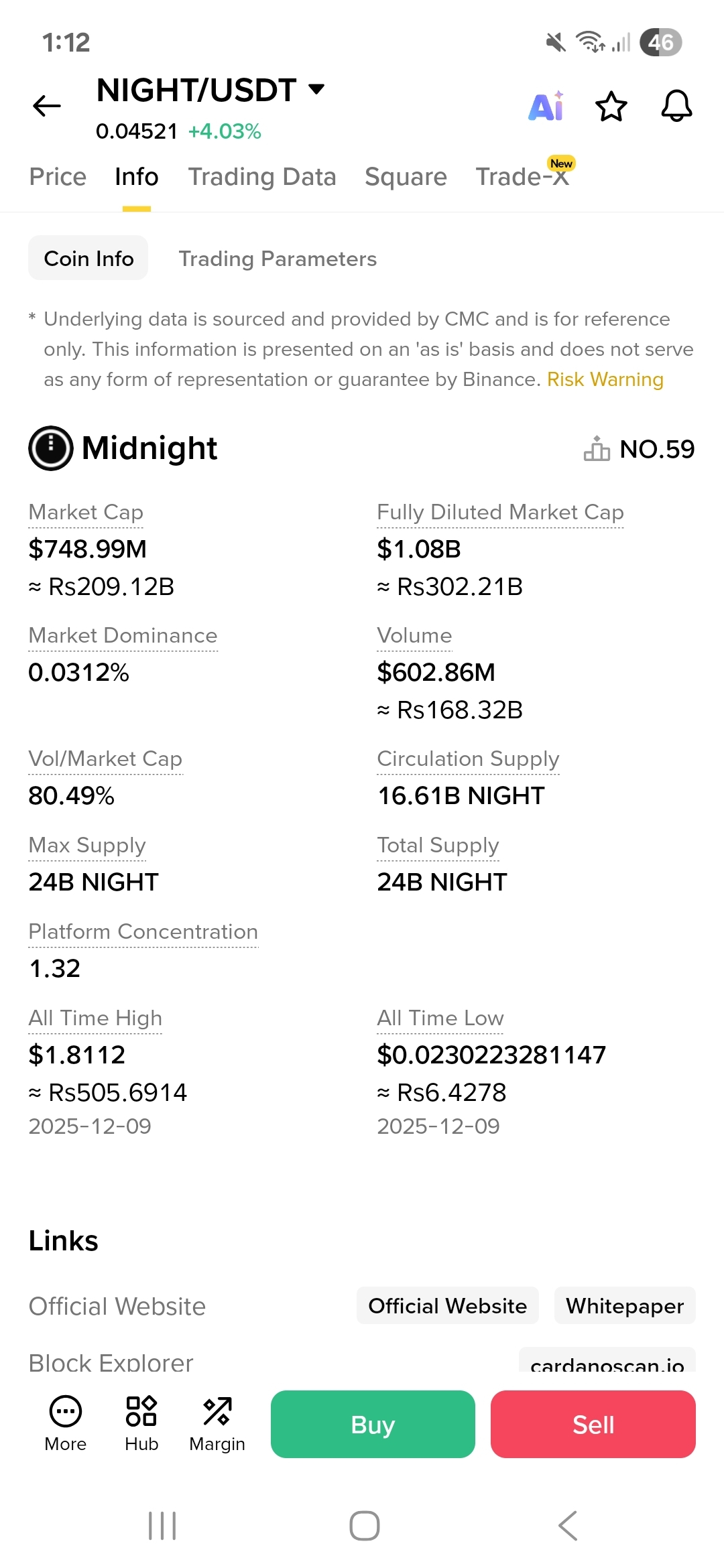
Task: Tap the Midnight coin logo
Action: pos(51,448)
